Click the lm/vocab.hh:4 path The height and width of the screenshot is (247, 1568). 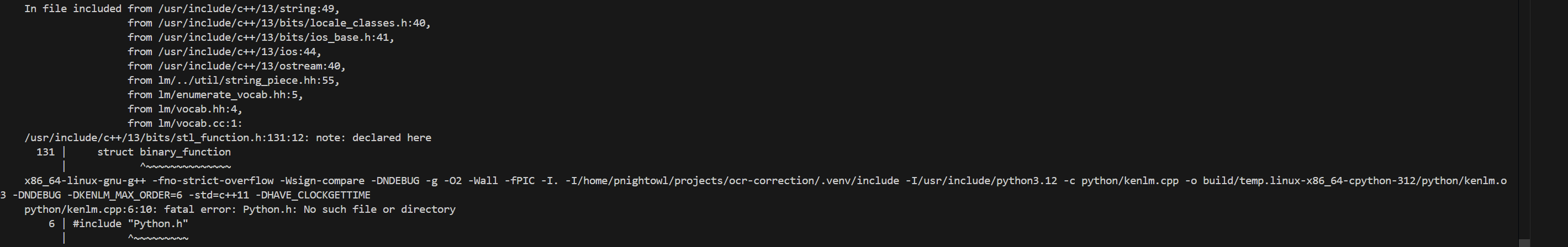(197, 109)
